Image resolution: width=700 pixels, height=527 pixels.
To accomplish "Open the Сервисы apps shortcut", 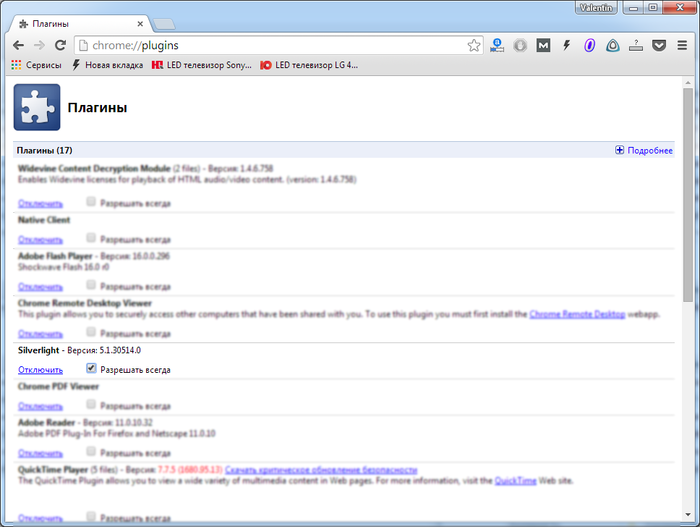I will pos(36,65).
